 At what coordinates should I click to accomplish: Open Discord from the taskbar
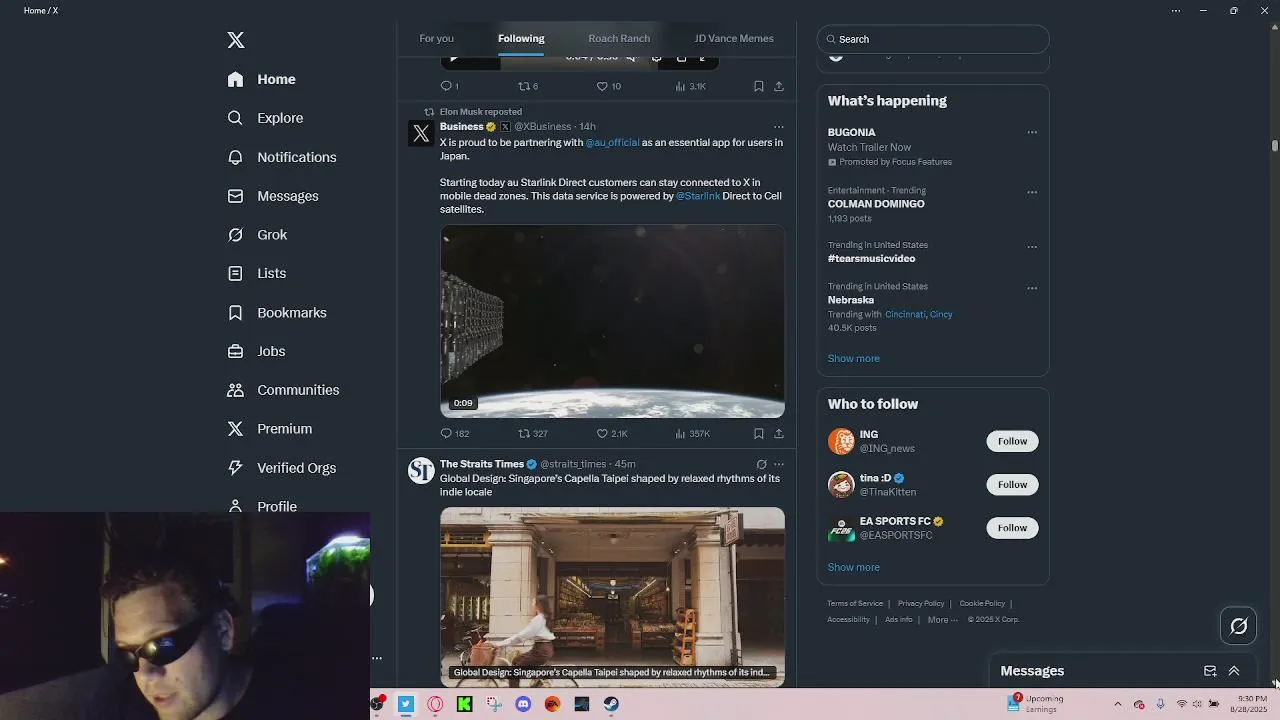[x=523, y=704]
